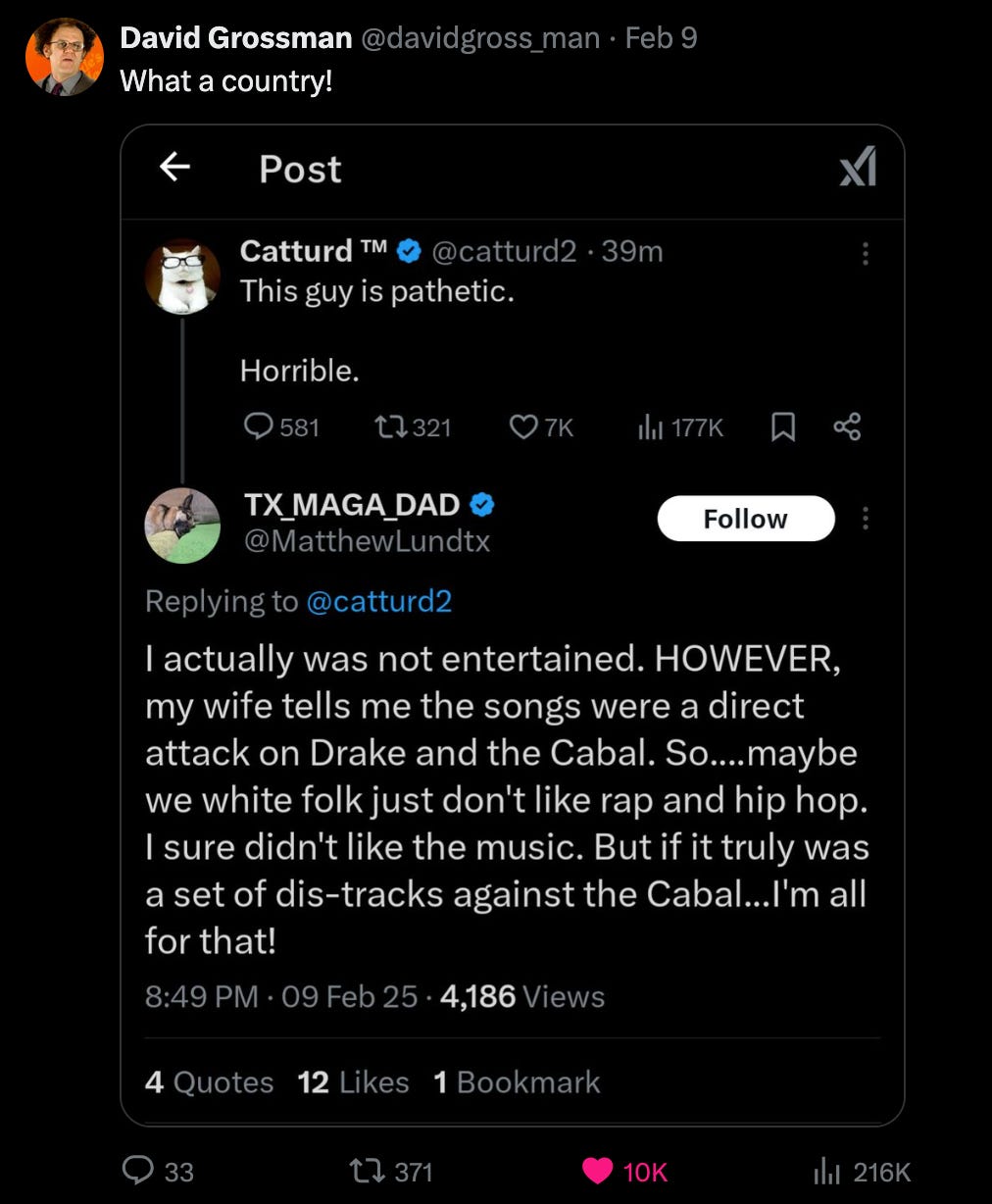Viewport: 992px width, 1204px height.
Task: Bookmark Catturd's post
Action: point(782,426)
